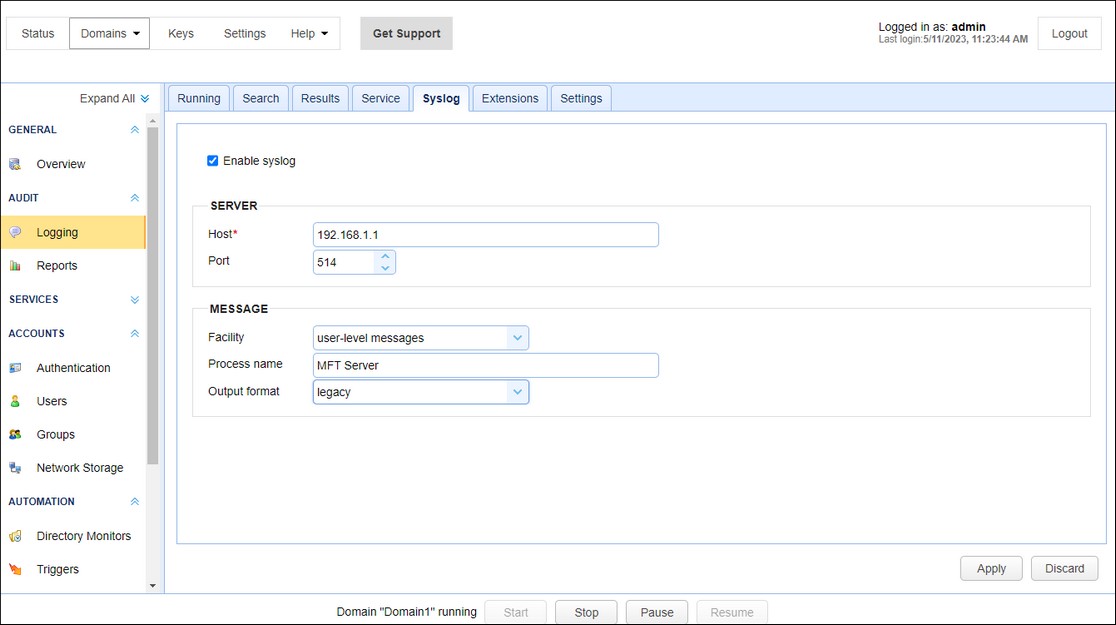Image resolution: width=1116 pixels, height=625 pixels.
Task: Uncheck the Enable syslog checkbox
Action: 212,161
